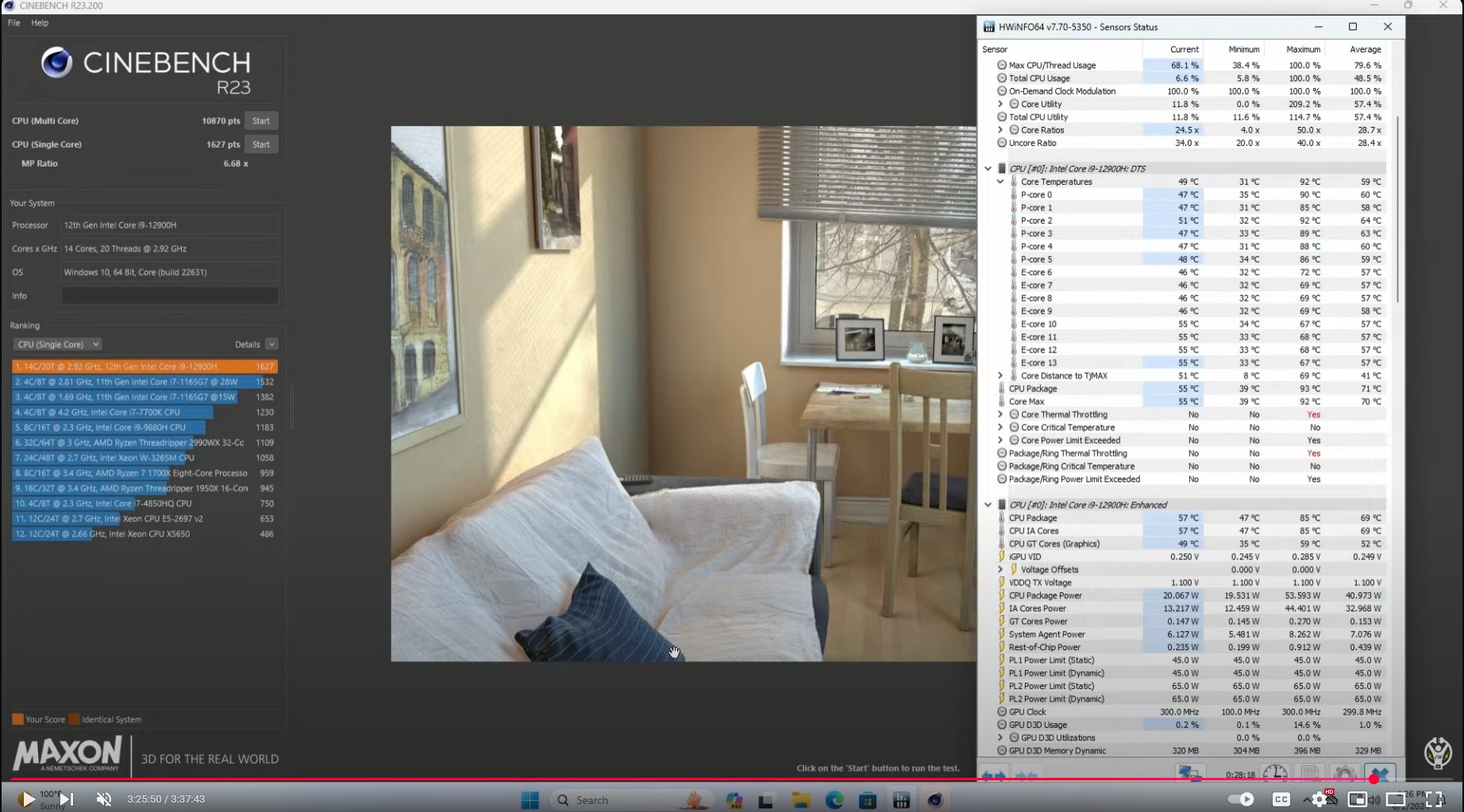Screen dimensions: 1464x812
Task: Select the i9-12900H ranking entry
Action: (x=144, y=367)
